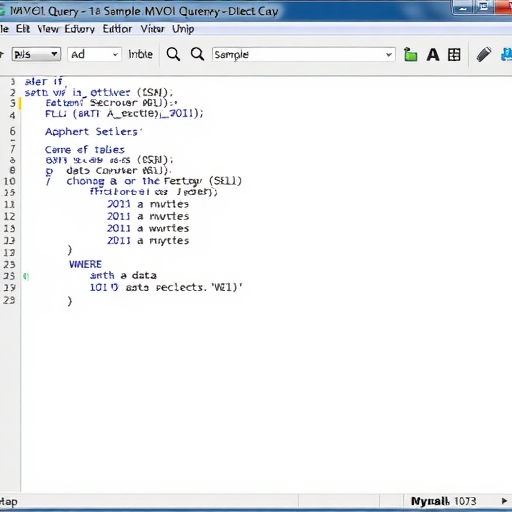
Task: Click the app icon in title bar
Action: tap(2, 11)
